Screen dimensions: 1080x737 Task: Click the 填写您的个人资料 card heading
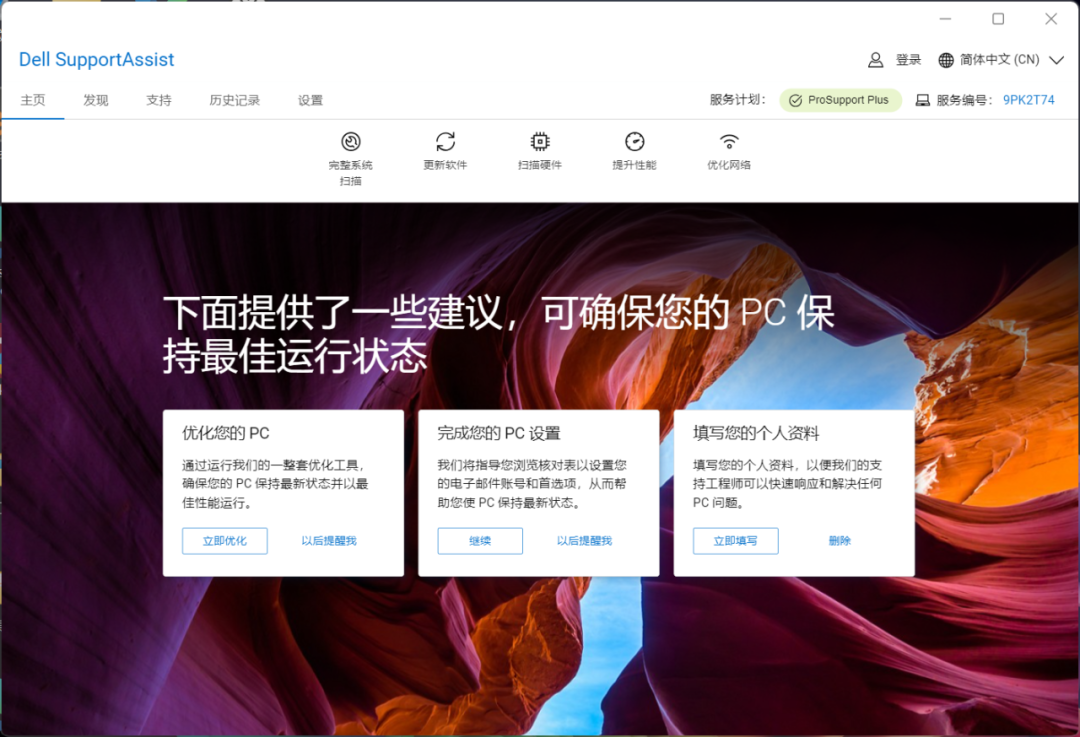756,433
